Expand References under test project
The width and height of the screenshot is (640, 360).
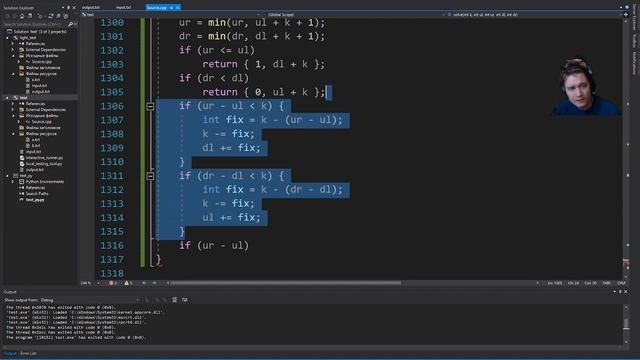13,104
